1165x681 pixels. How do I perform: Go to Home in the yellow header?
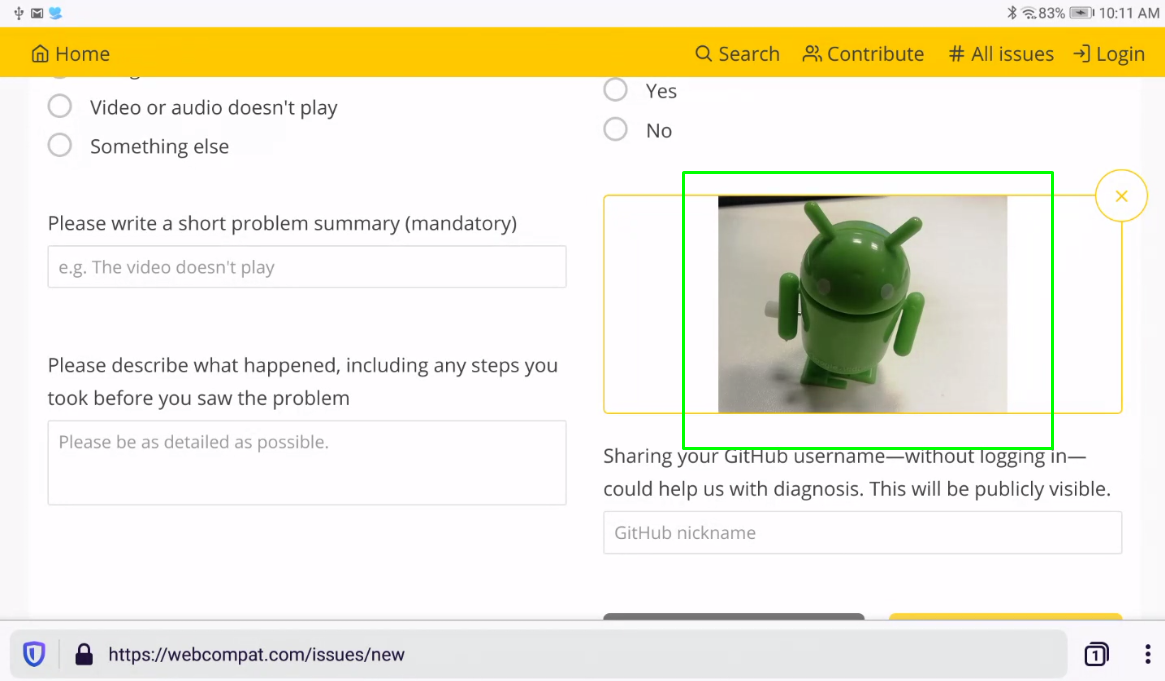point(71,53)
